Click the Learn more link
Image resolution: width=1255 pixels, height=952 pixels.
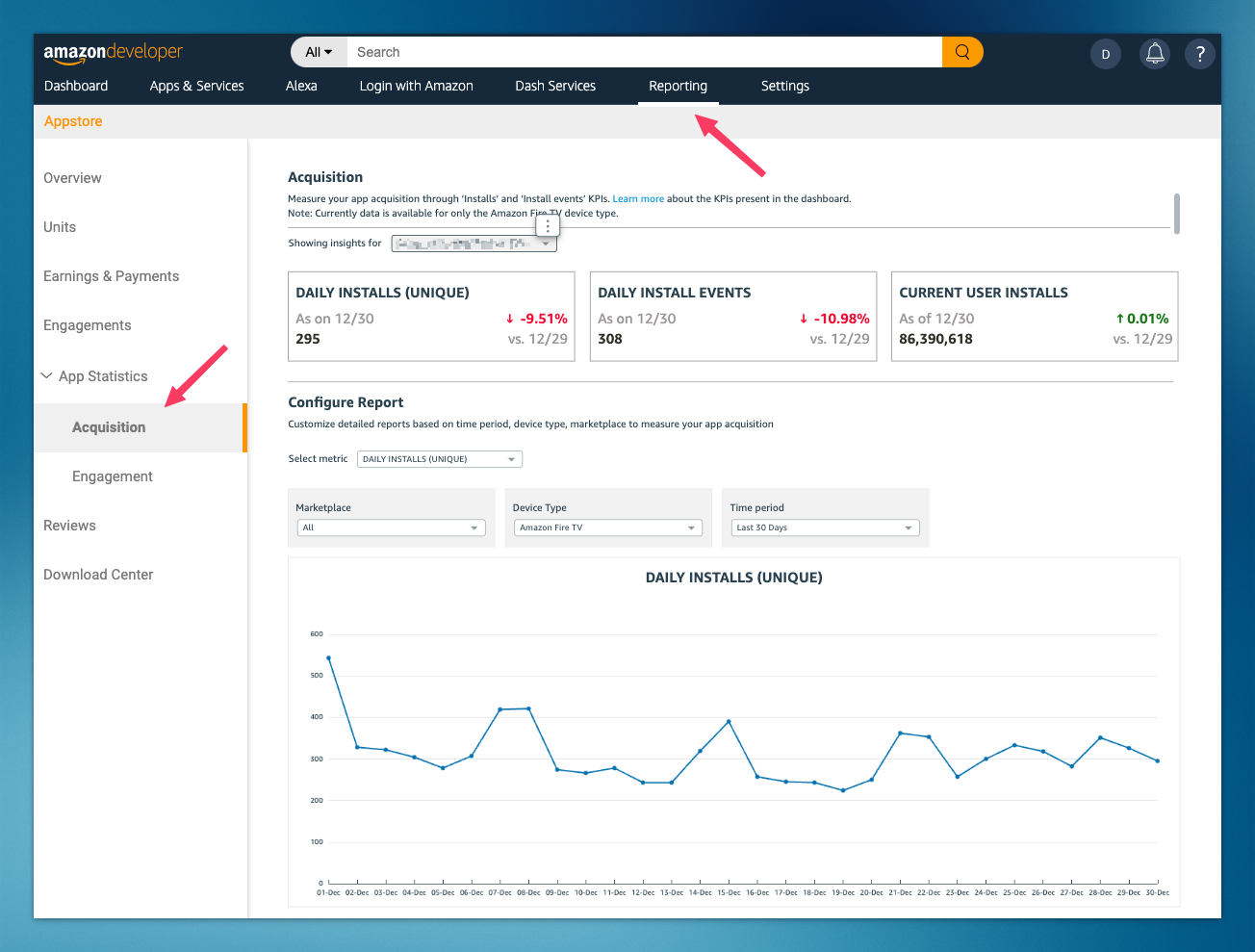pyautogui.click(x=638, y=198)
